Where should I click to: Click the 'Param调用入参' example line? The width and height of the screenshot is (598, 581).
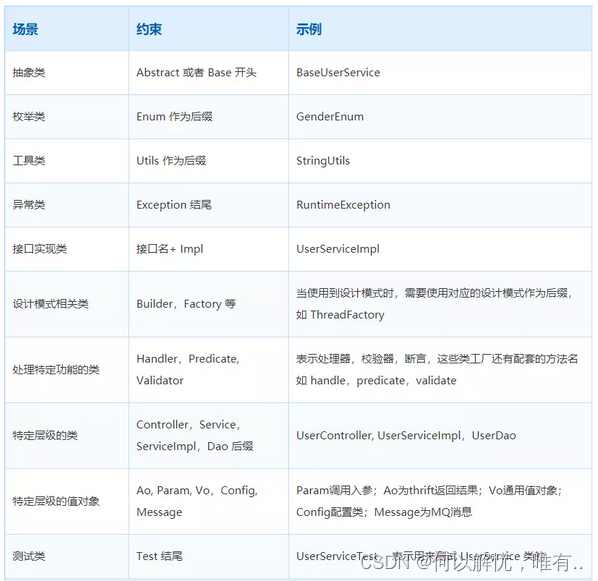429,490
